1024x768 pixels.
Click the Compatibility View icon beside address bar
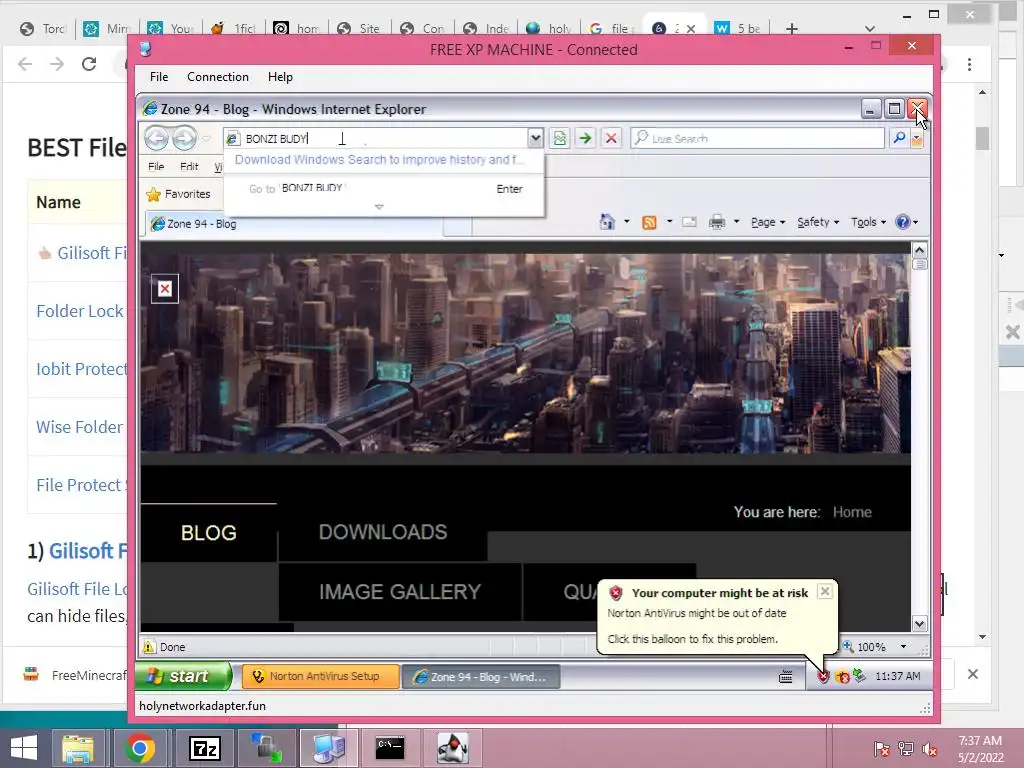tap(560, 138)
